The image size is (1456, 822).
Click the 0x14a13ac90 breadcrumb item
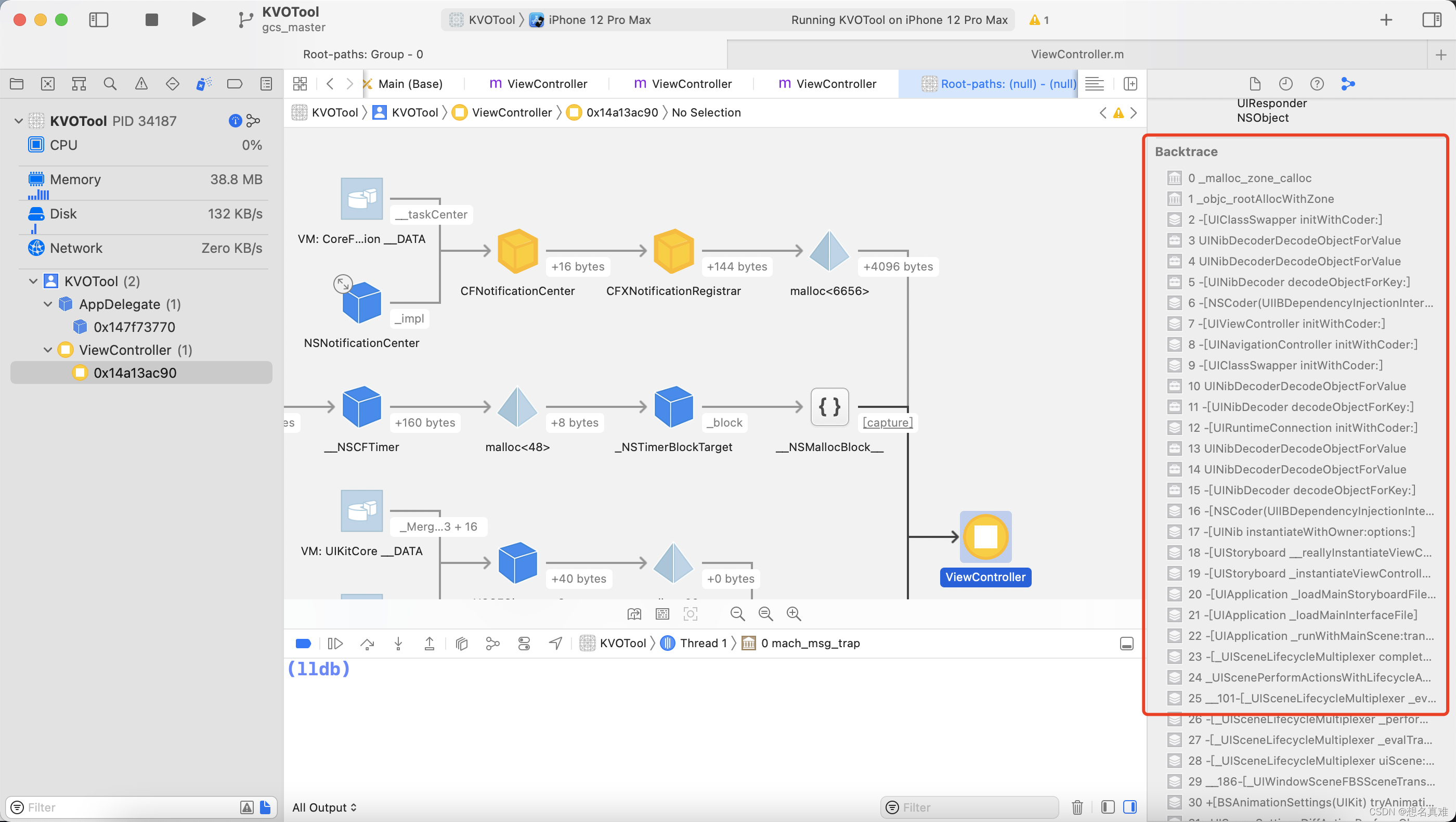(x=613, y=112)
